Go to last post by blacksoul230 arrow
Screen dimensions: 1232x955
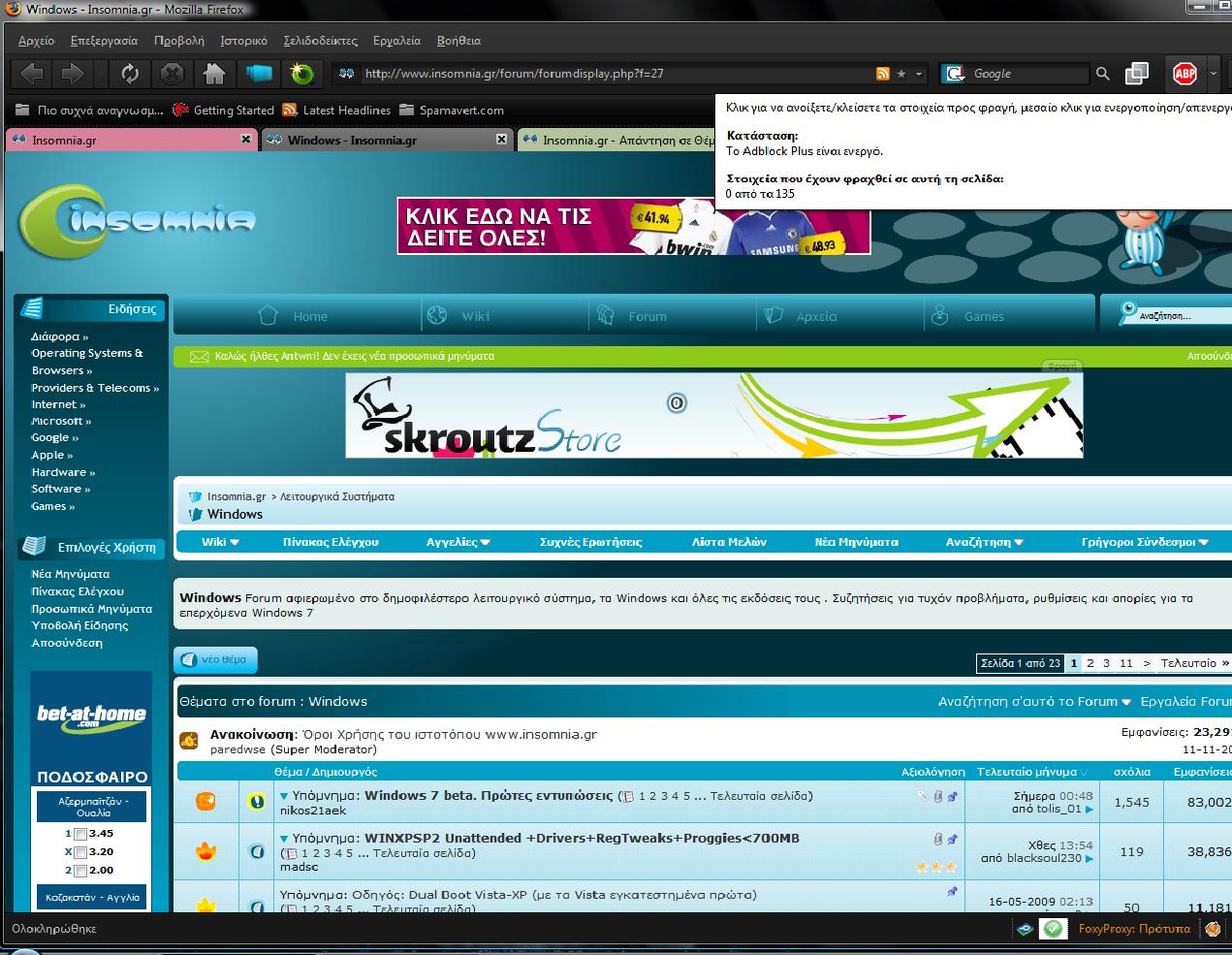click(1090, 859)
